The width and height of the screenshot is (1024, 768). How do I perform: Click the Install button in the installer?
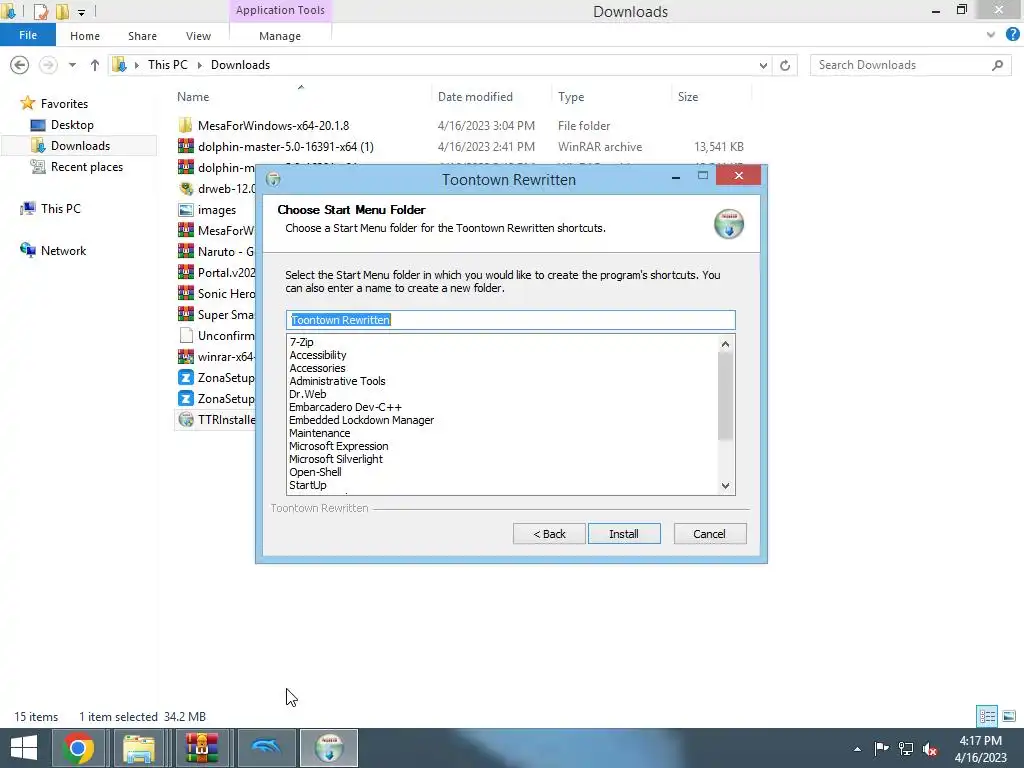coord(624,534)
